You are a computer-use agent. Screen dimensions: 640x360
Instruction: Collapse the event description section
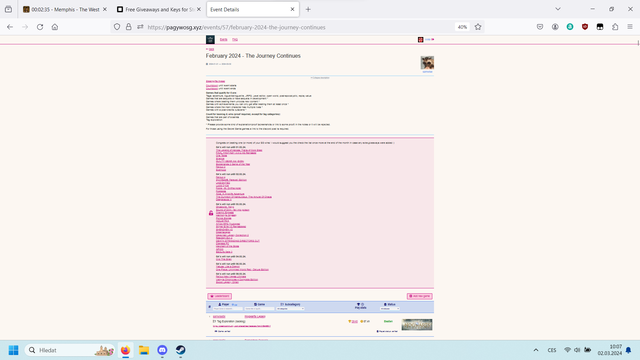320,78
